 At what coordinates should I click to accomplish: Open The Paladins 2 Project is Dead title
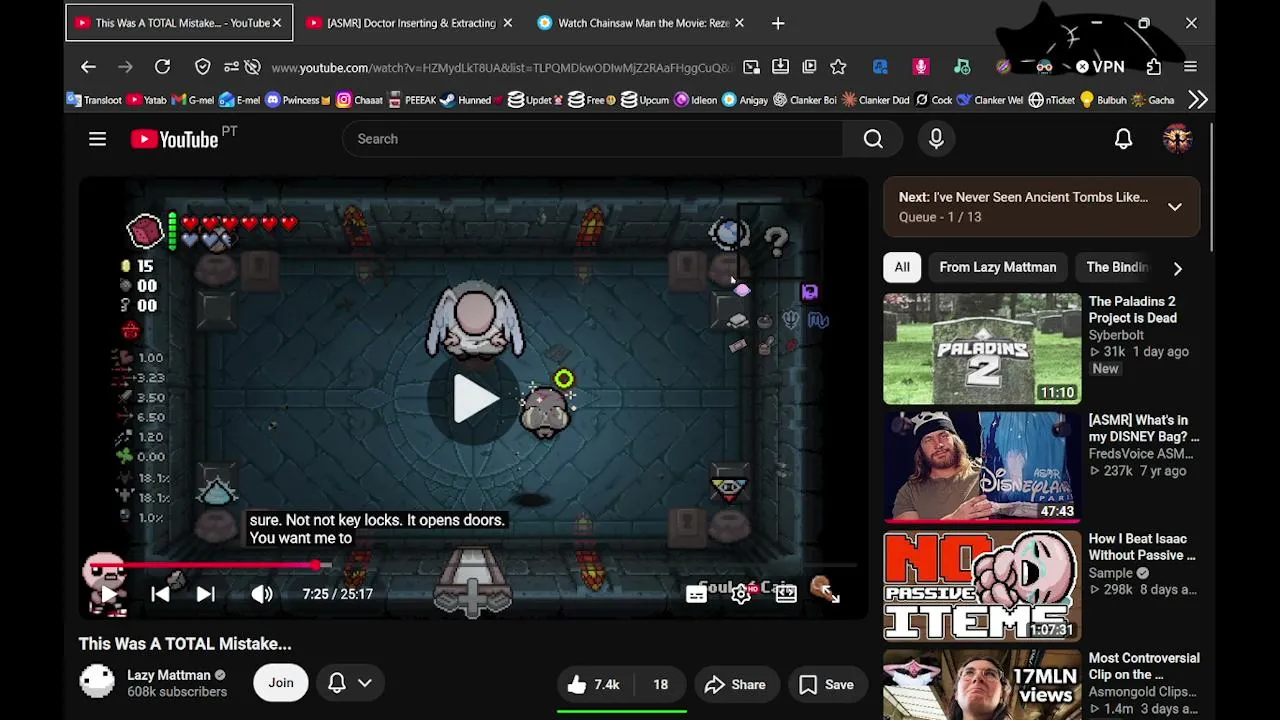pyautogui.click(x=1132, y=309)
